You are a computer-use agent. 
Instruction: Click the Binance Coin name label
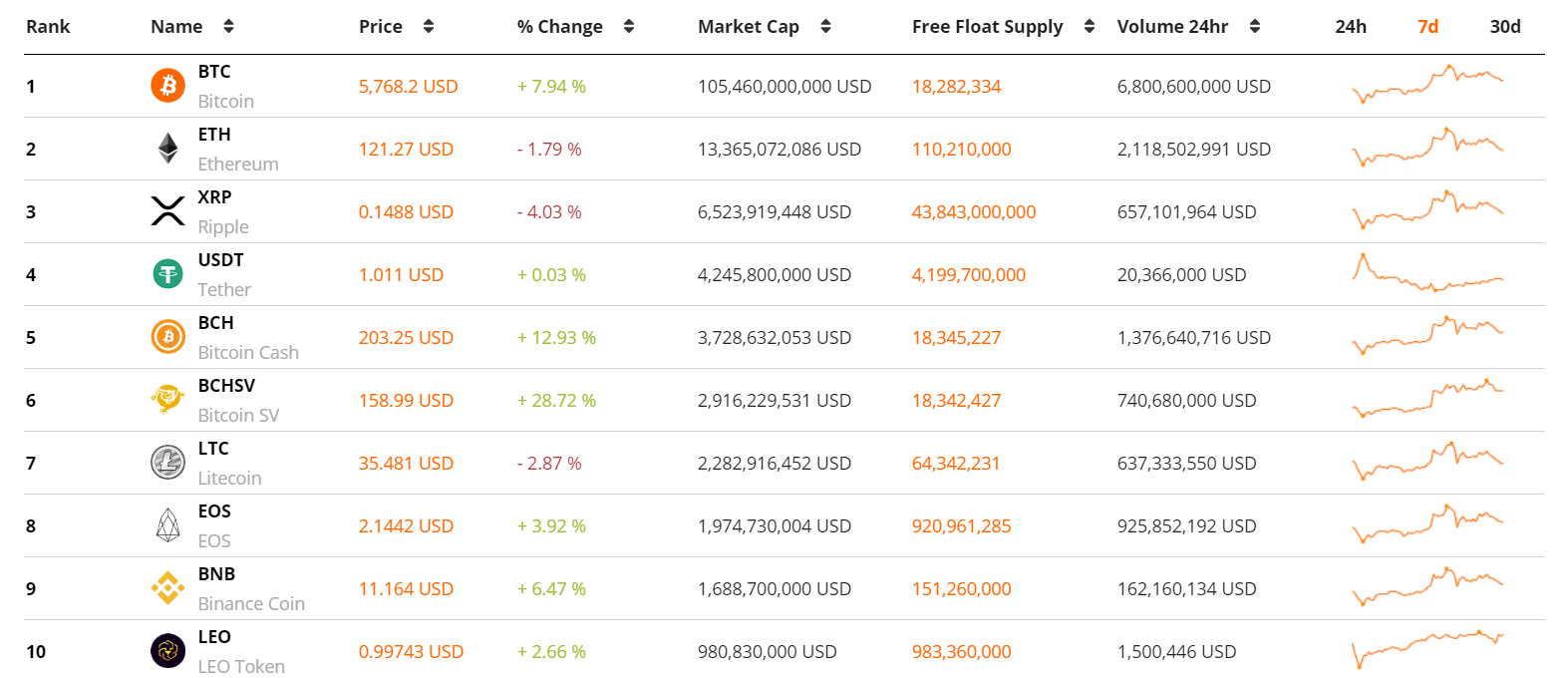point(251,604)
